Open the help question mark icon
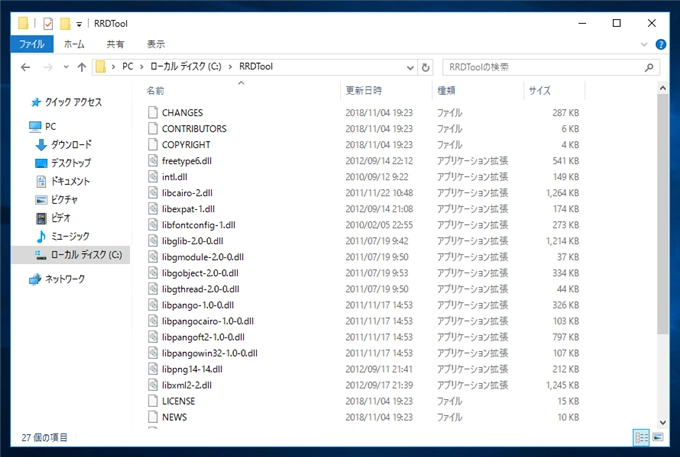Viewport: 680px width, 457px height. pos(661,44)
